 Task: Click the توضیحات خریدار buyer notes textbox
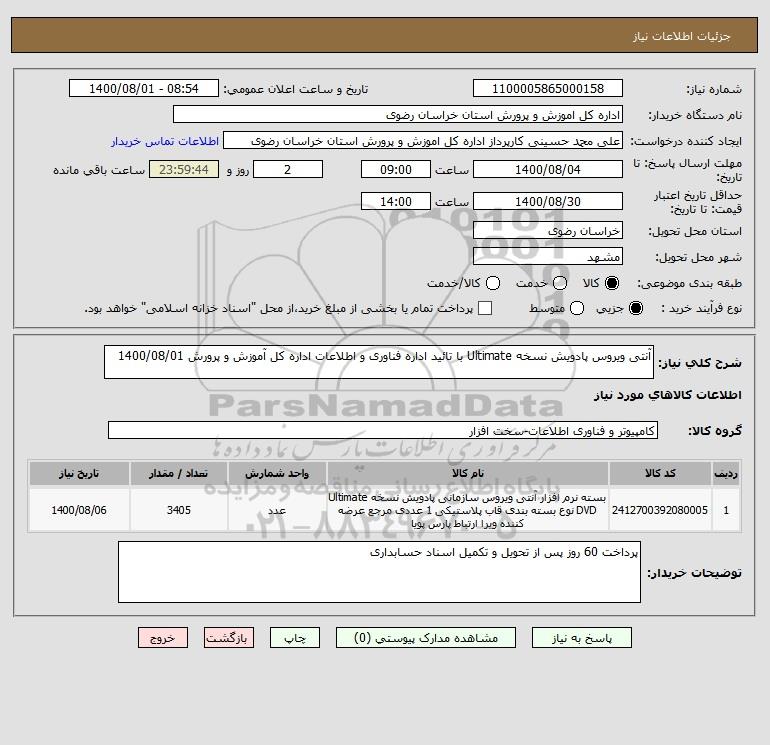[379, 572]
